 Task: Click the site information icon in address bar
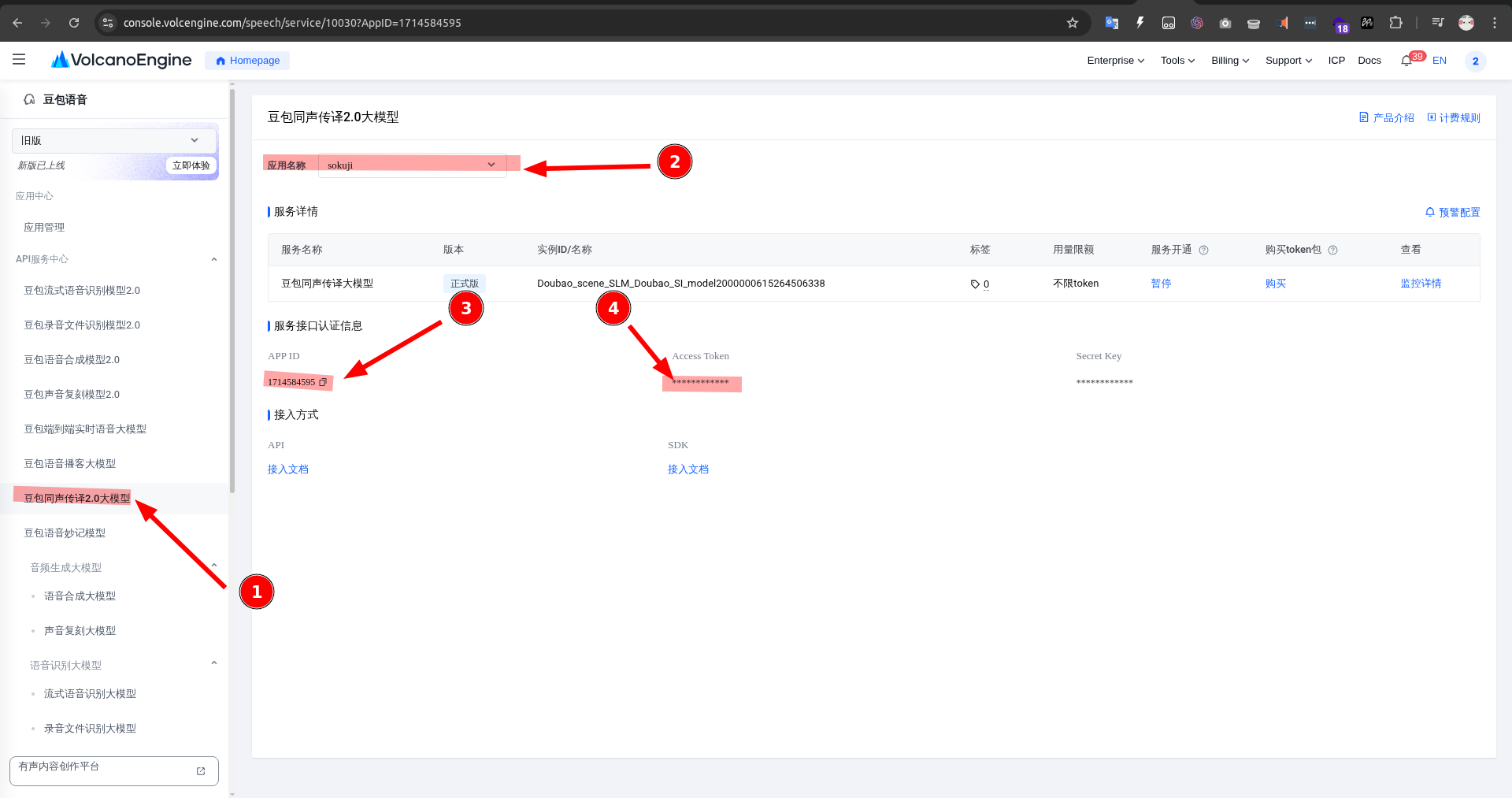109,23
